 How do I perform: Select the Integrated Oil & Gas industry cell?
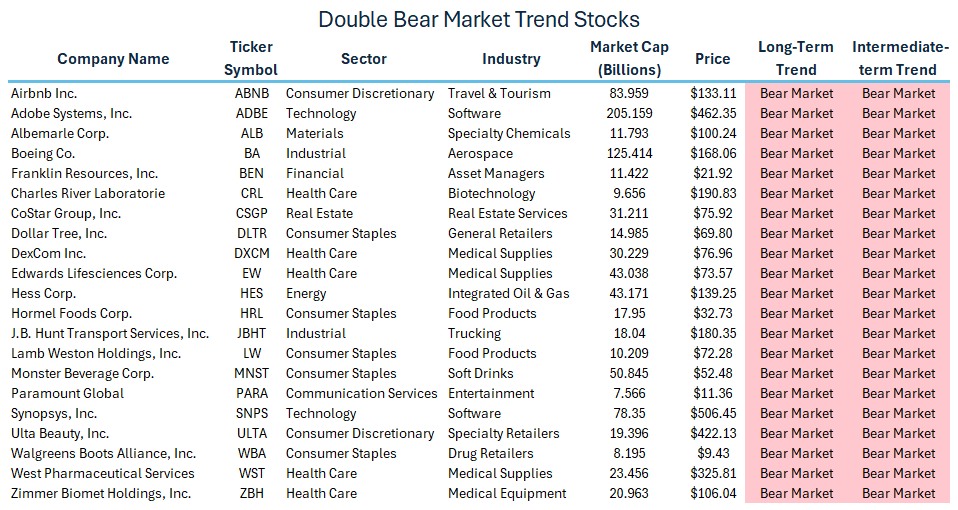(x=508, y=293)
